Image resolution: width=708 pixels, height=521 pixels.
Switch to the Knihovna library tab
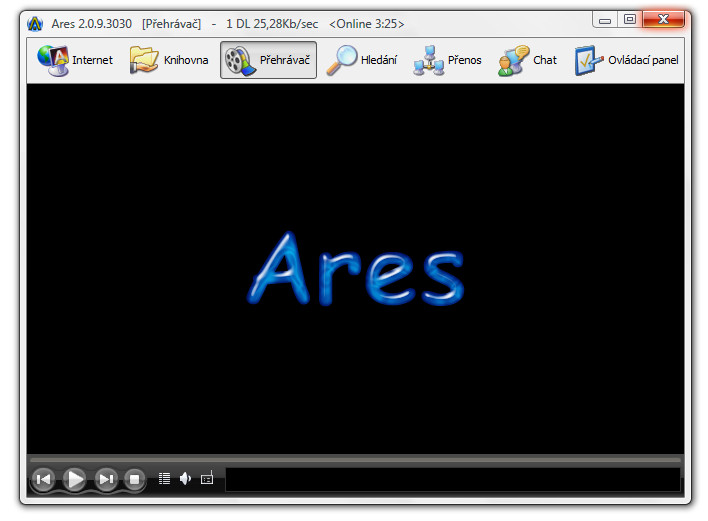pyautogui.click(x=169, y=60)
